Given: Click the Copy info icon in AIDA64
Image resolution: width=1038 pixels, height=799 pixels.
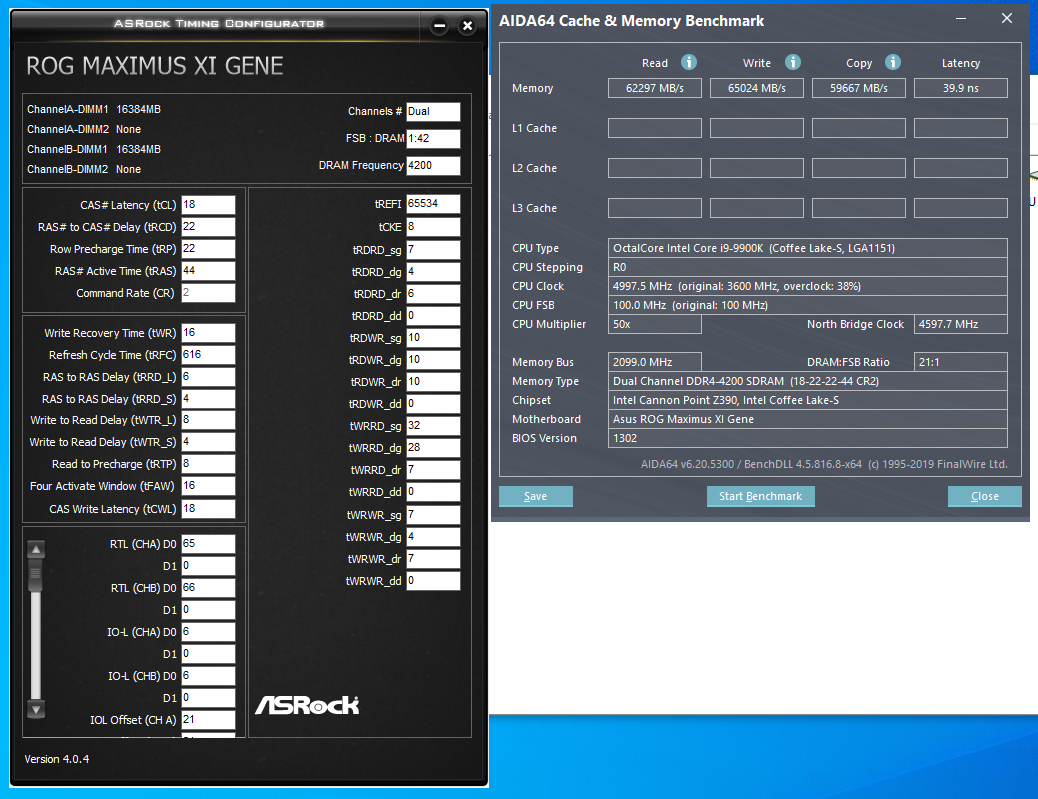Looking at the screenshot, I should 892,62.
